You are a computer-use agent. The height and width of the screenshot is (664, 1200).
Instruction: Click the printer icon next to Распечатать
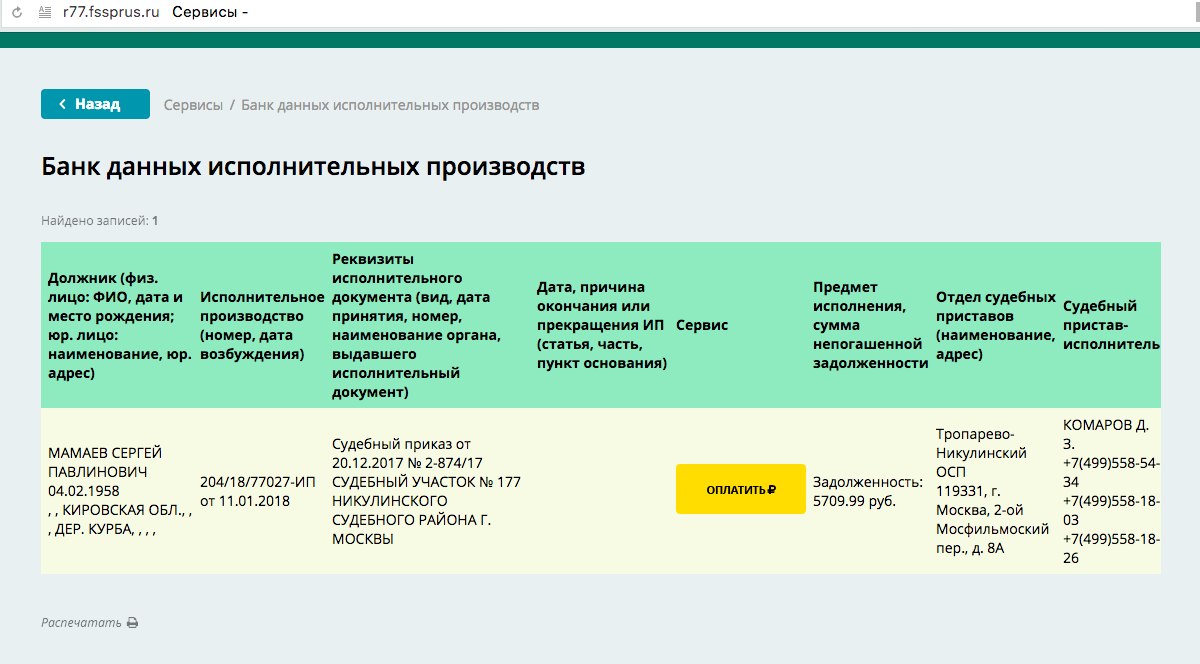click(132, 623)
